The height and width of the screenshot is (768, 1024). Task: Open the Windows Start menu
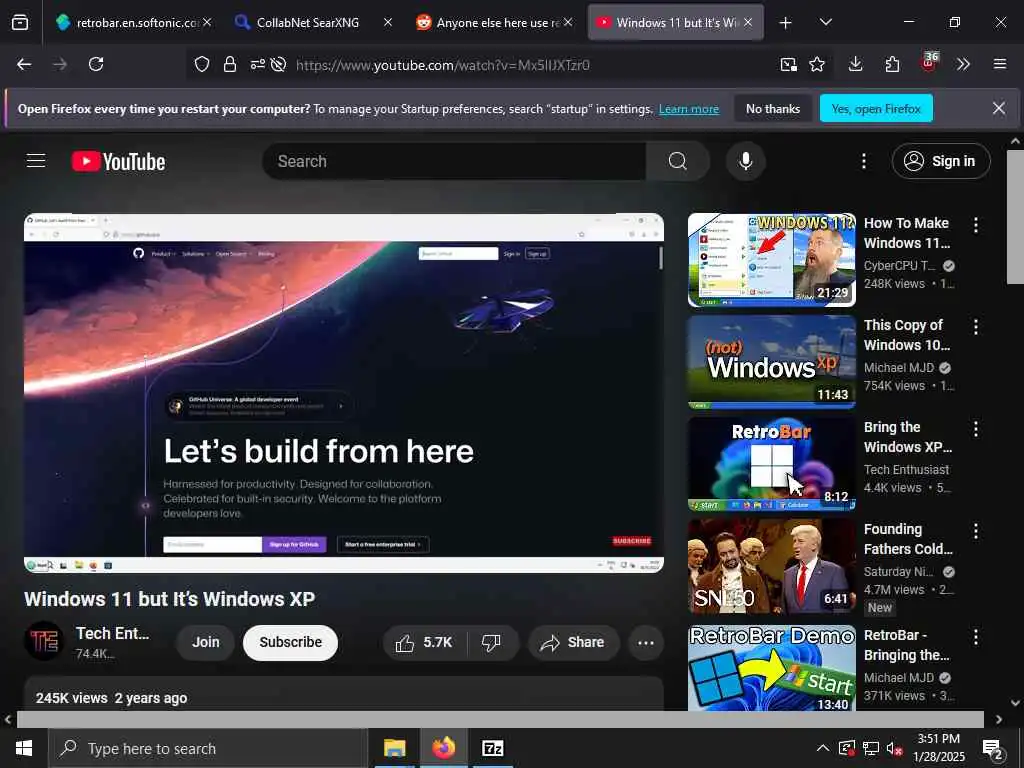click(x=24, y=748)
